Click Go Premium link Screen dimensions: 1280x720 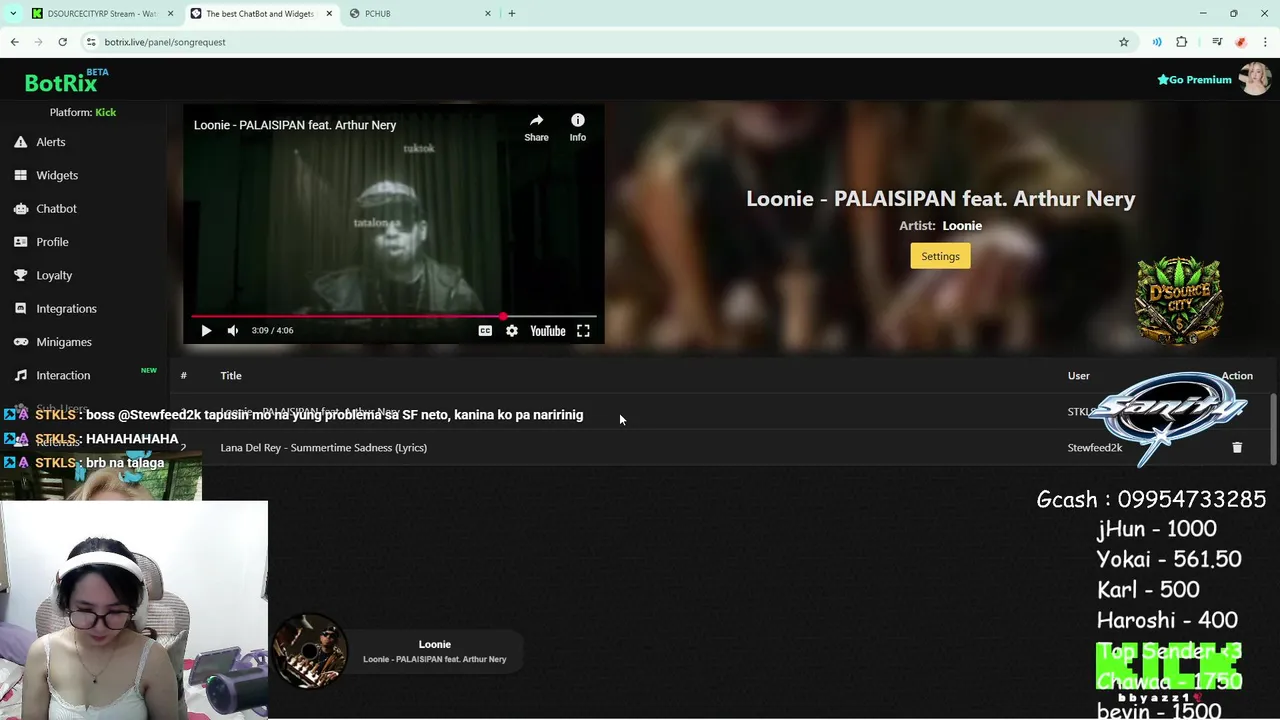click(1194, 80)
